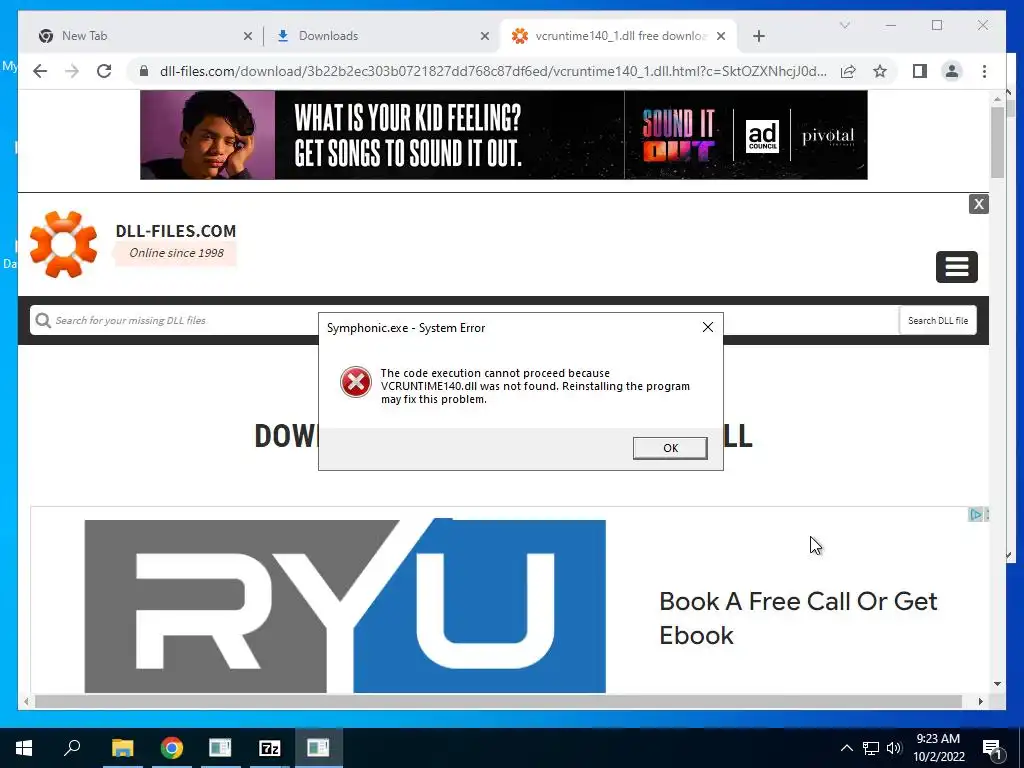Open the clock showing 9:23 AM
The image size is (1024, 768).
click(938, 748)
